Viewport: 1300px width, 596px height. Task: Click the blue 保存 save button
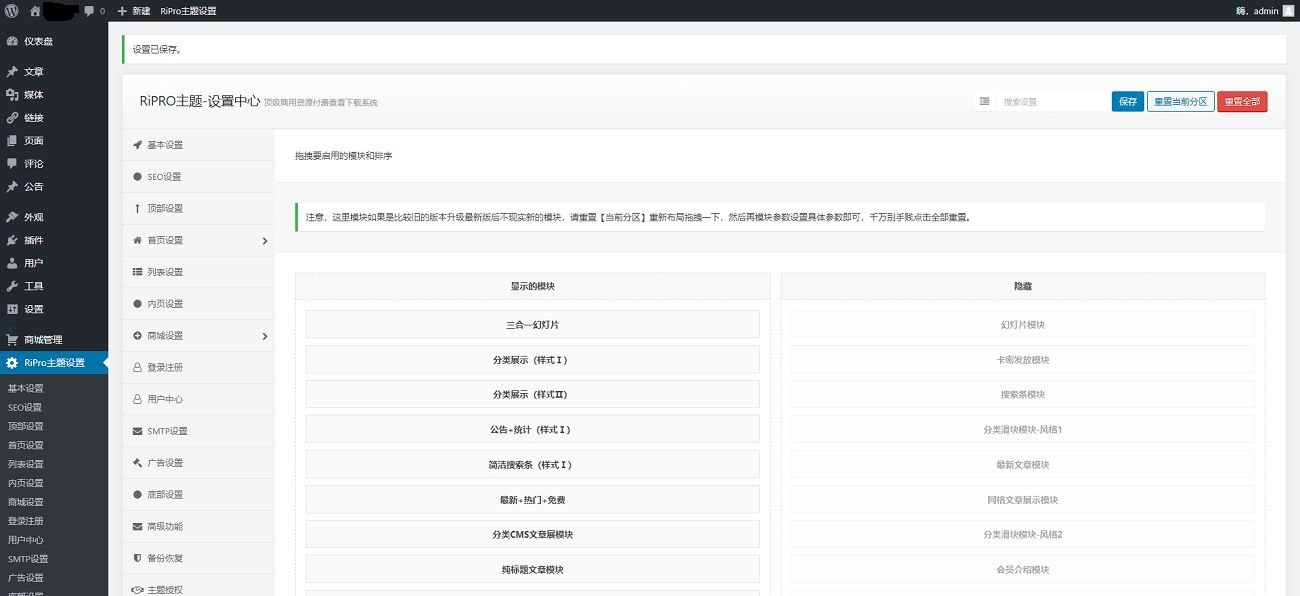tap(1128, 102)
